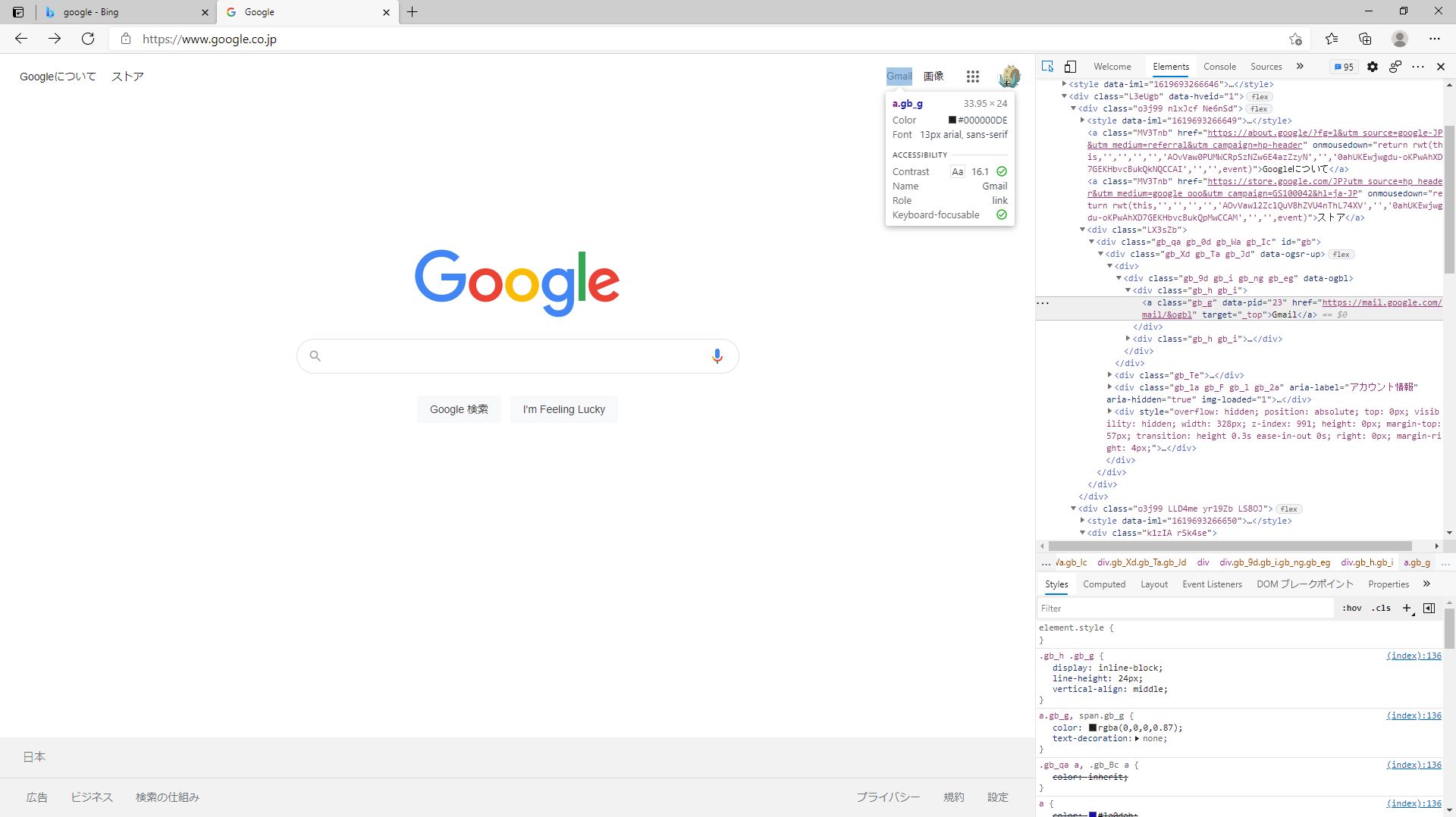Toggle device emulation icon in DevTools
Image resolution: width=1456 pixels, height=817 pixels.
pos(1070,67)
